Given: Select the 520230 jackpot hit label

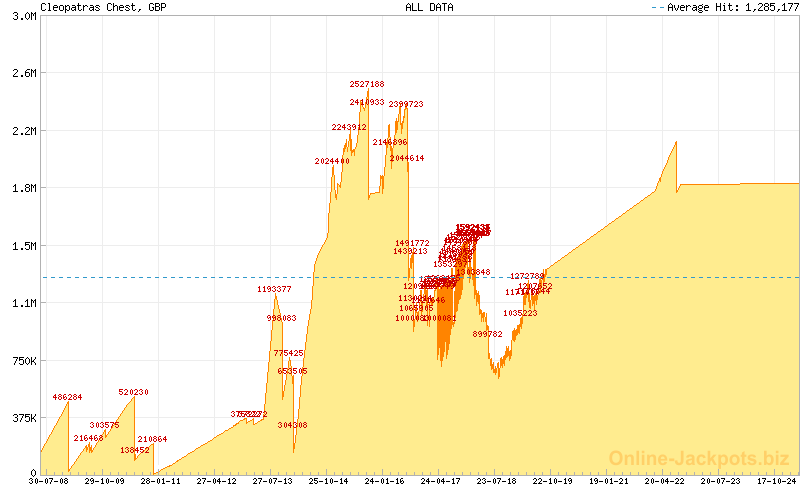Looking at the screenshot, I should coord(133,392).
